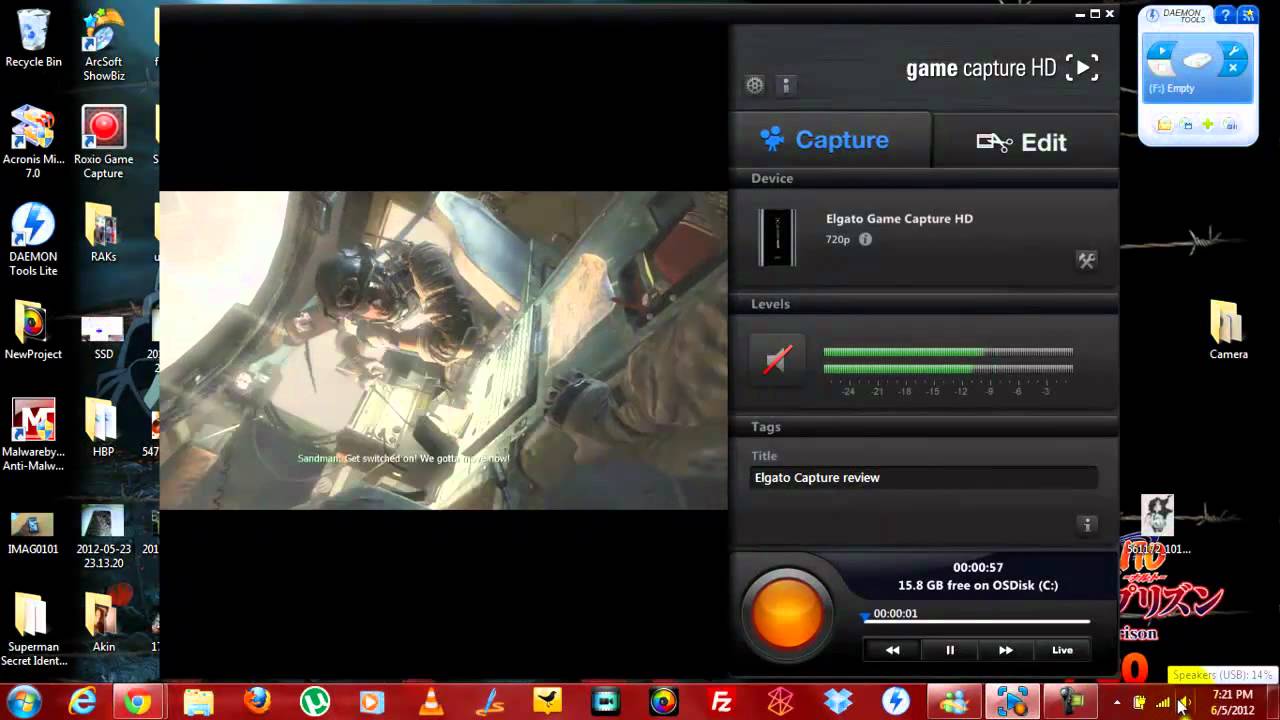Open the Camera folder on desktop

(1228, 330)
